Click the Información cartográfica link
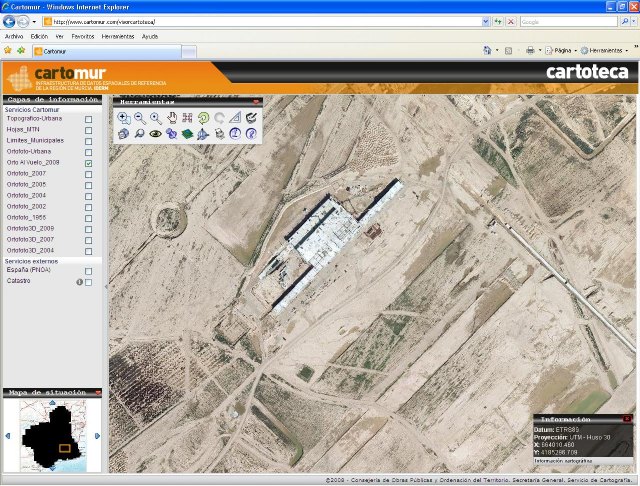The height and width of the screenshot is (486, 640). (x=562, y=461)
